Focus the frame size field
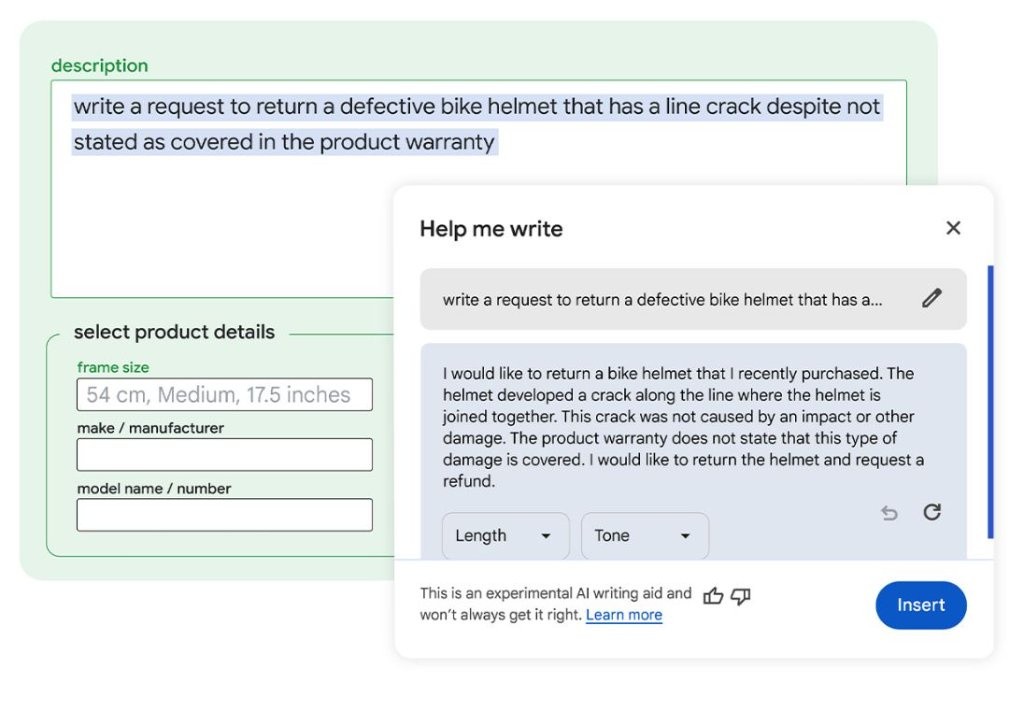This screenshot has width=1024, height=708. [224, 395]
